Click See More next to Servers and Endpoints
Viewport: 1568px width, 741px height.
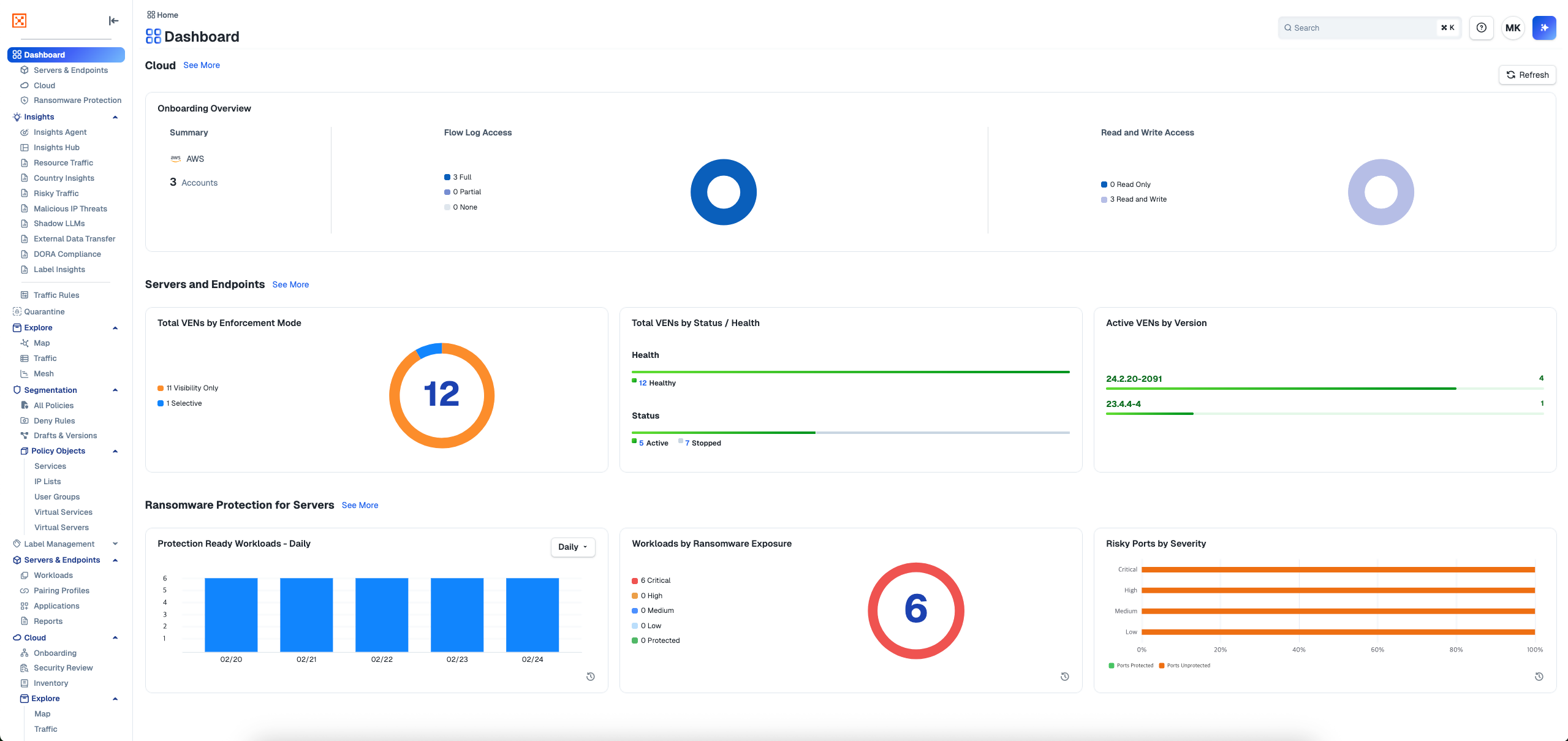[x=290, y=284]
